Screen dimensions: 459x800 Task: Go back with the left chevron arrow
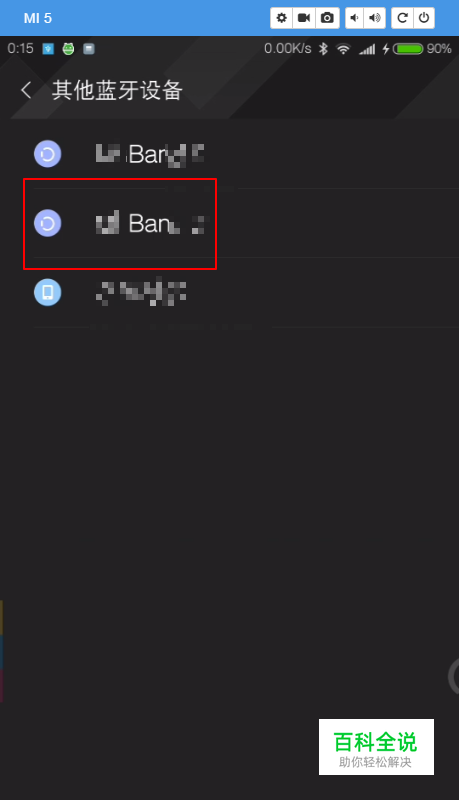(26, 90)
